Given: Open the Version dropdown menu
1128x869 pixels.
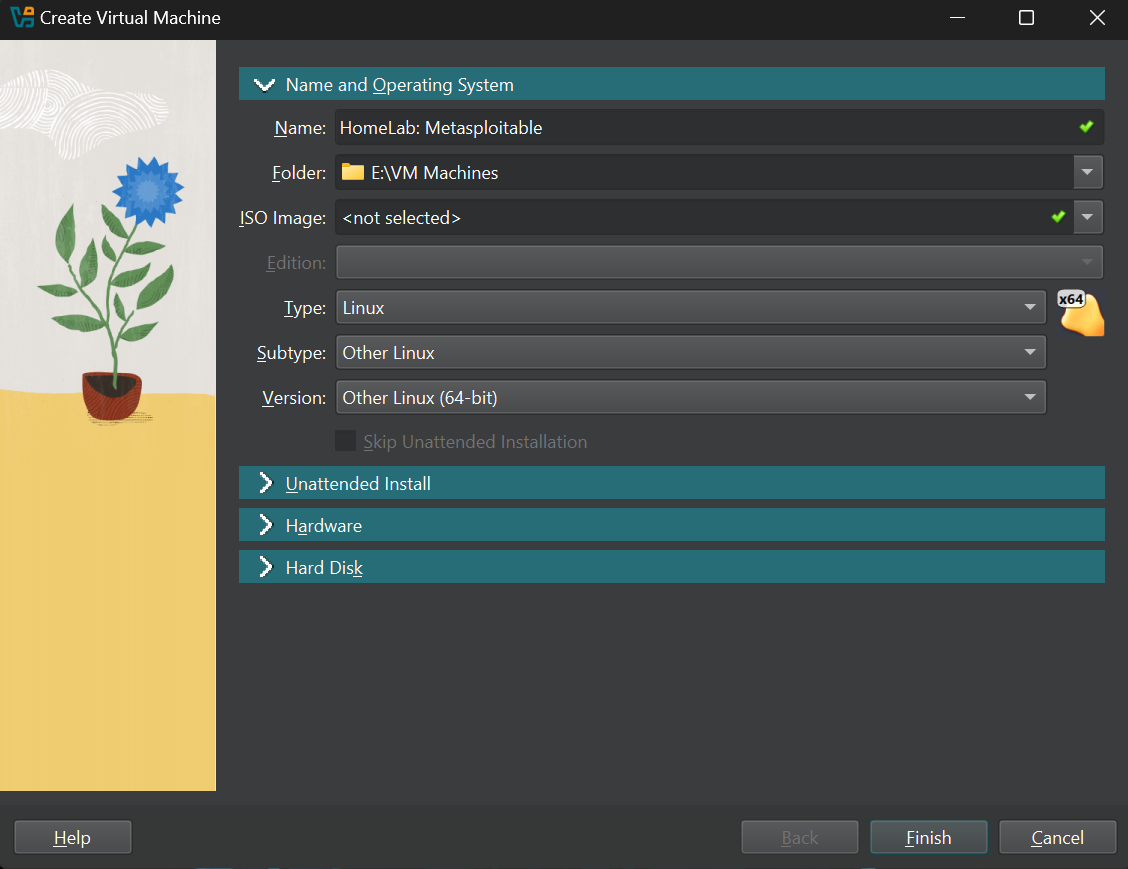Looking at the screenshot, I should coord(690,398).
